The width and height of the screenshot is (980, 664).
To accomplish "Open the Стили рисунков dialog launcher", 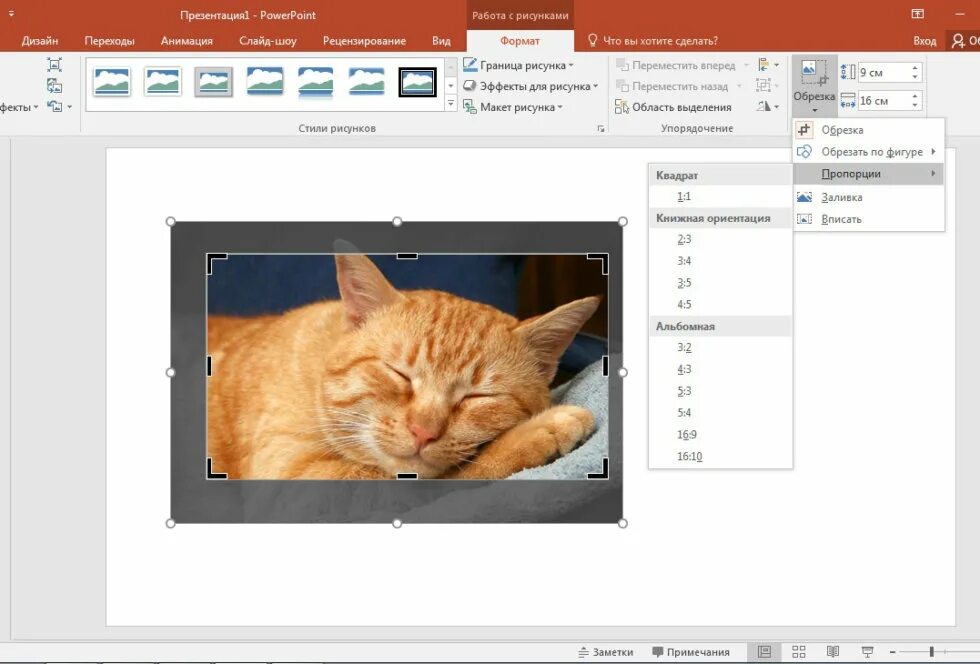I will coord(601,129).
